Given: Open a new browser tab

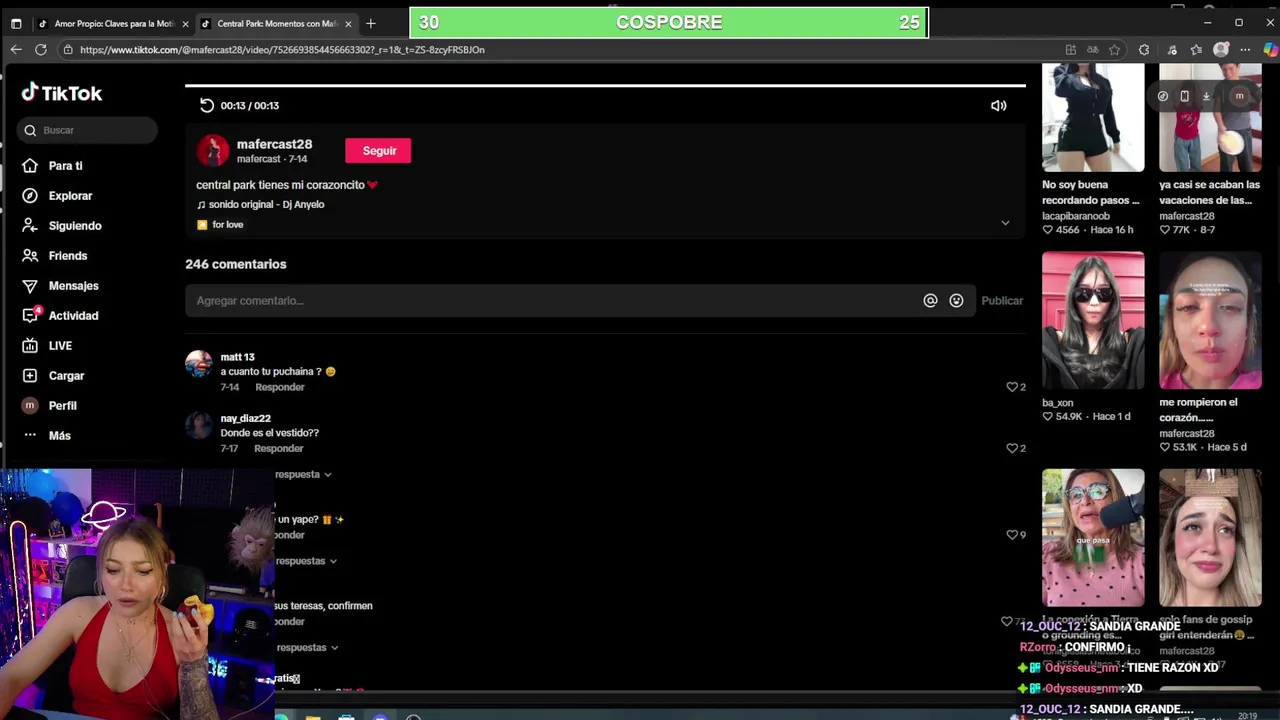Looking at the screenshot, I should click(x=371, y=23).
